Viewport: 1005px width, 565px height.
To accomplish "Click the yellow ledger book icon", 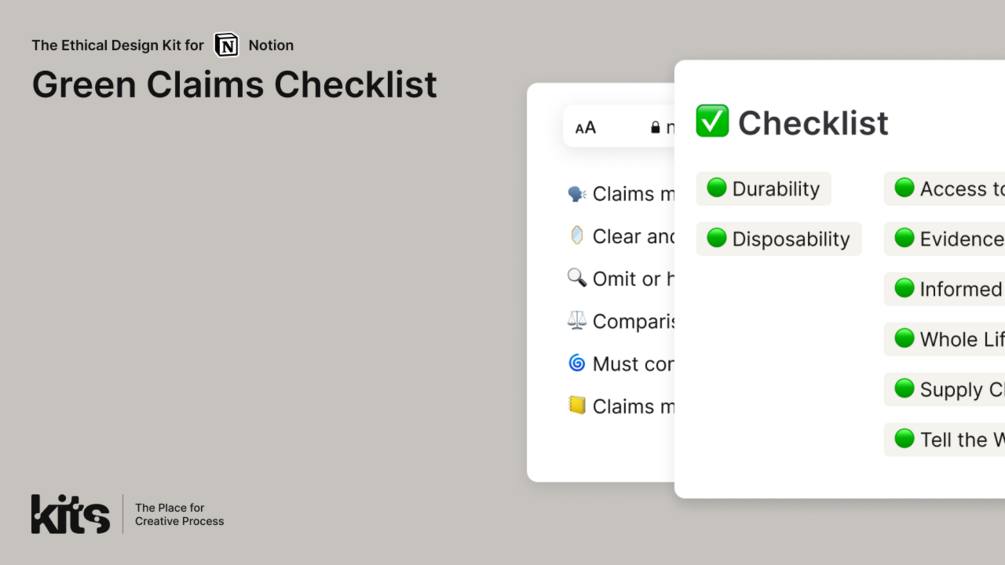I will pyautogui.click(x=577, y=405).
